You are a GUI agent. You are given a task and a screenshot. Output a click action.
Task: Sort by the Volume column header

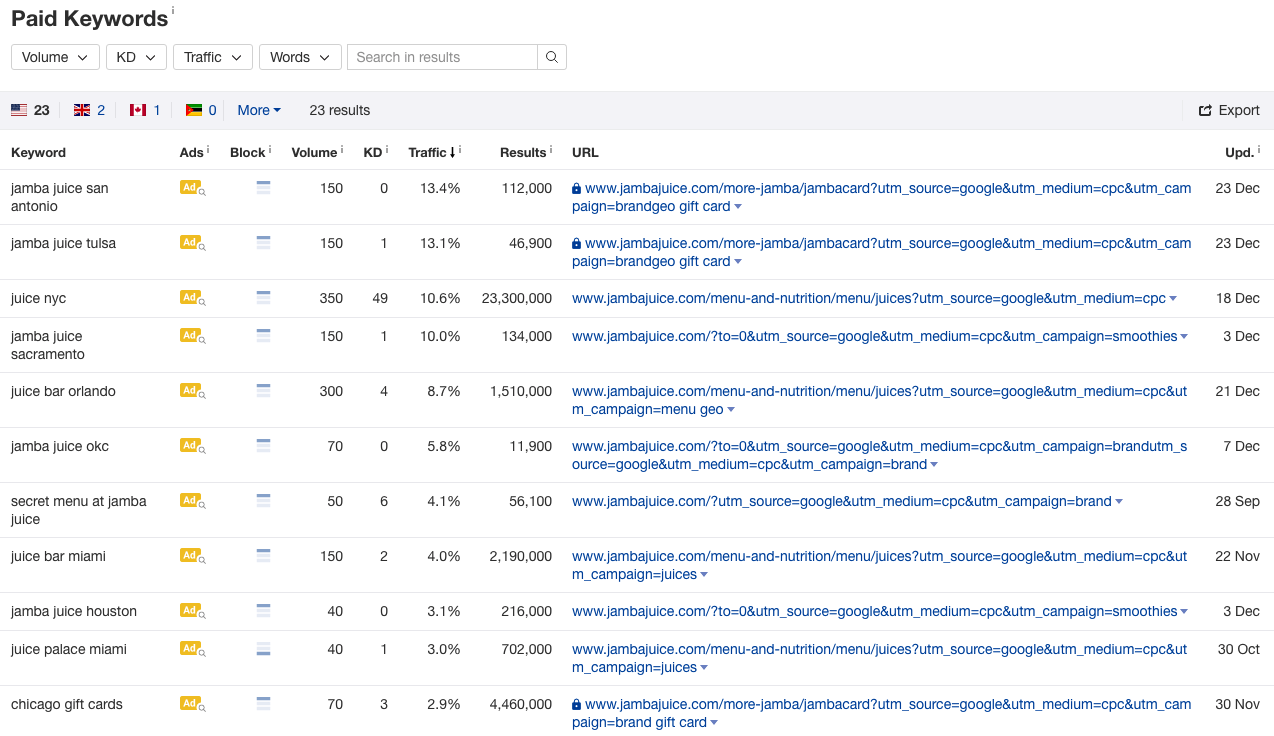314,152
